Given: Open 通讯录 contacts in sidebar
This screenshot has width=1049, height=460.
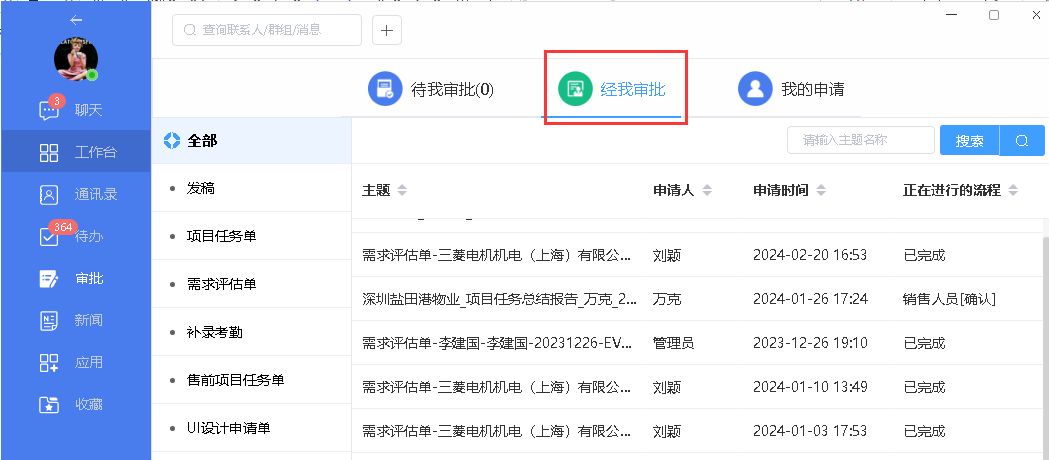Looking at the screenshot, I should click(50, 194).
